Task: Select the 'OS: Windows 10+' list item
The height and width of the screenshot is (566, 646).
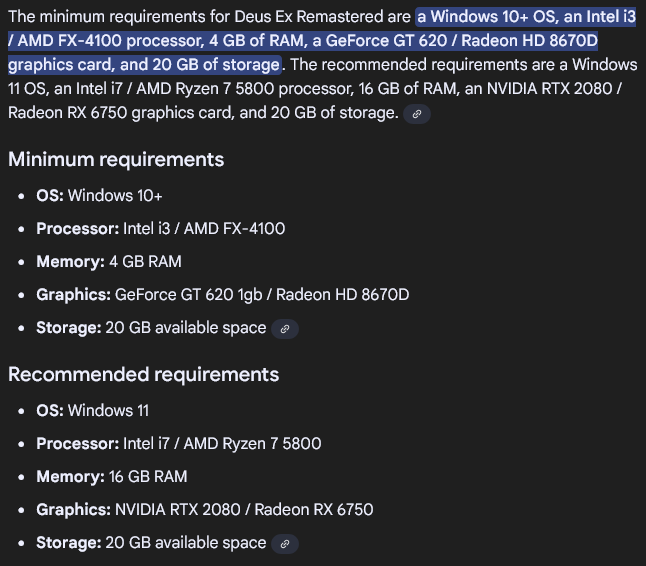Action: coord(99,195)
